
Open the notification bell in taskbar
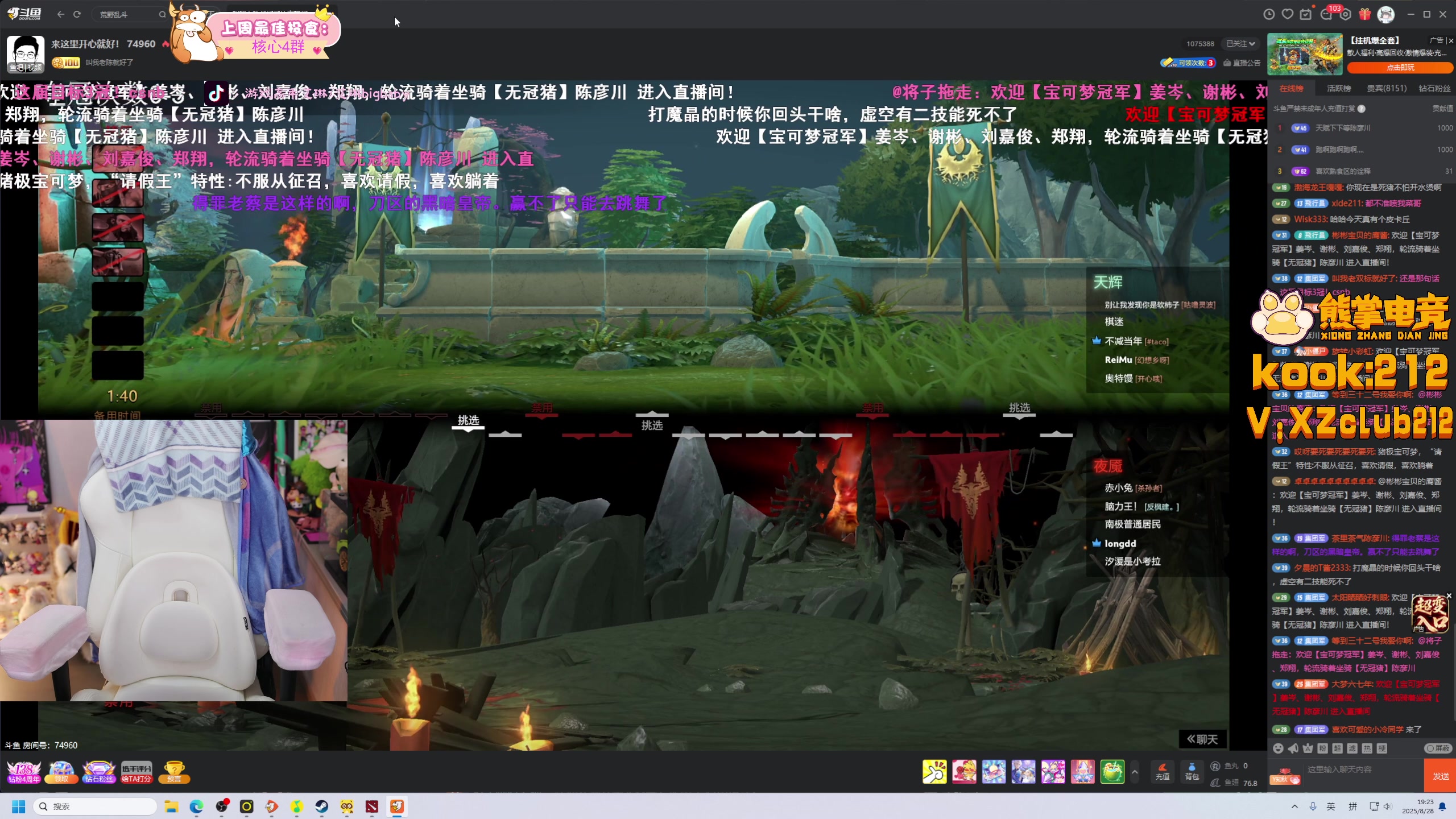[1442, 806]
